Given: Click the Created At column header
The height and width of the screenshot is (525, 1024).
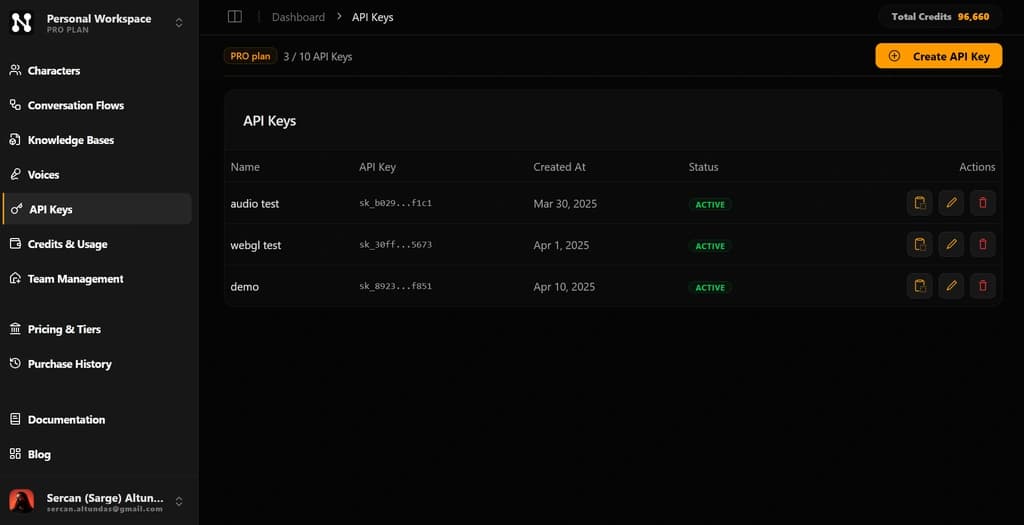Looking at the screenshot, I should [559, 167].
